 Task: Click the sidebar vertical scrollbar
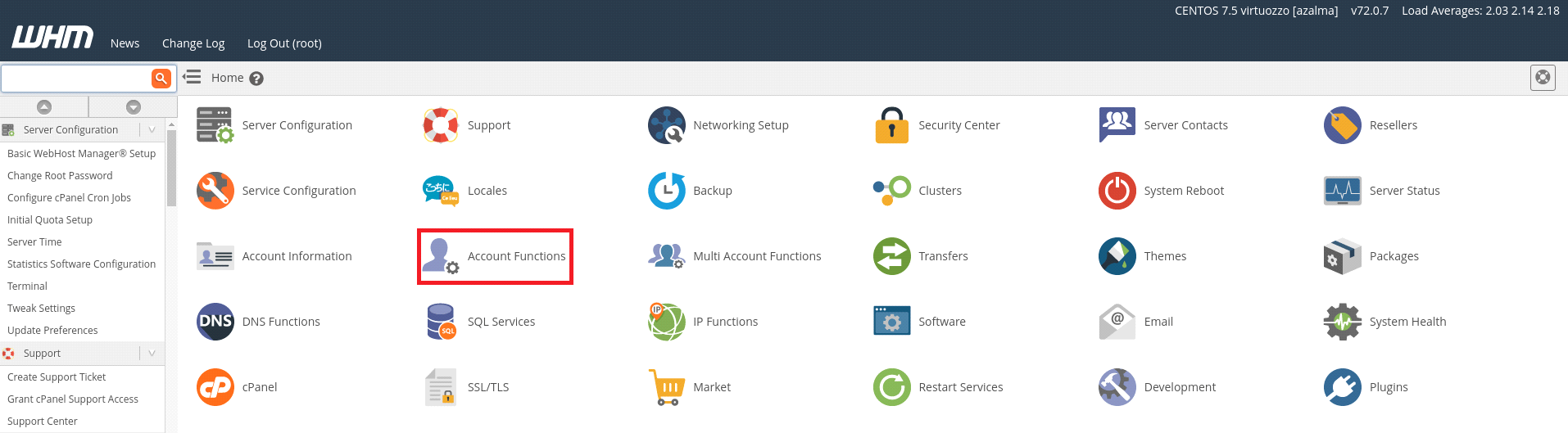(171, 169)
